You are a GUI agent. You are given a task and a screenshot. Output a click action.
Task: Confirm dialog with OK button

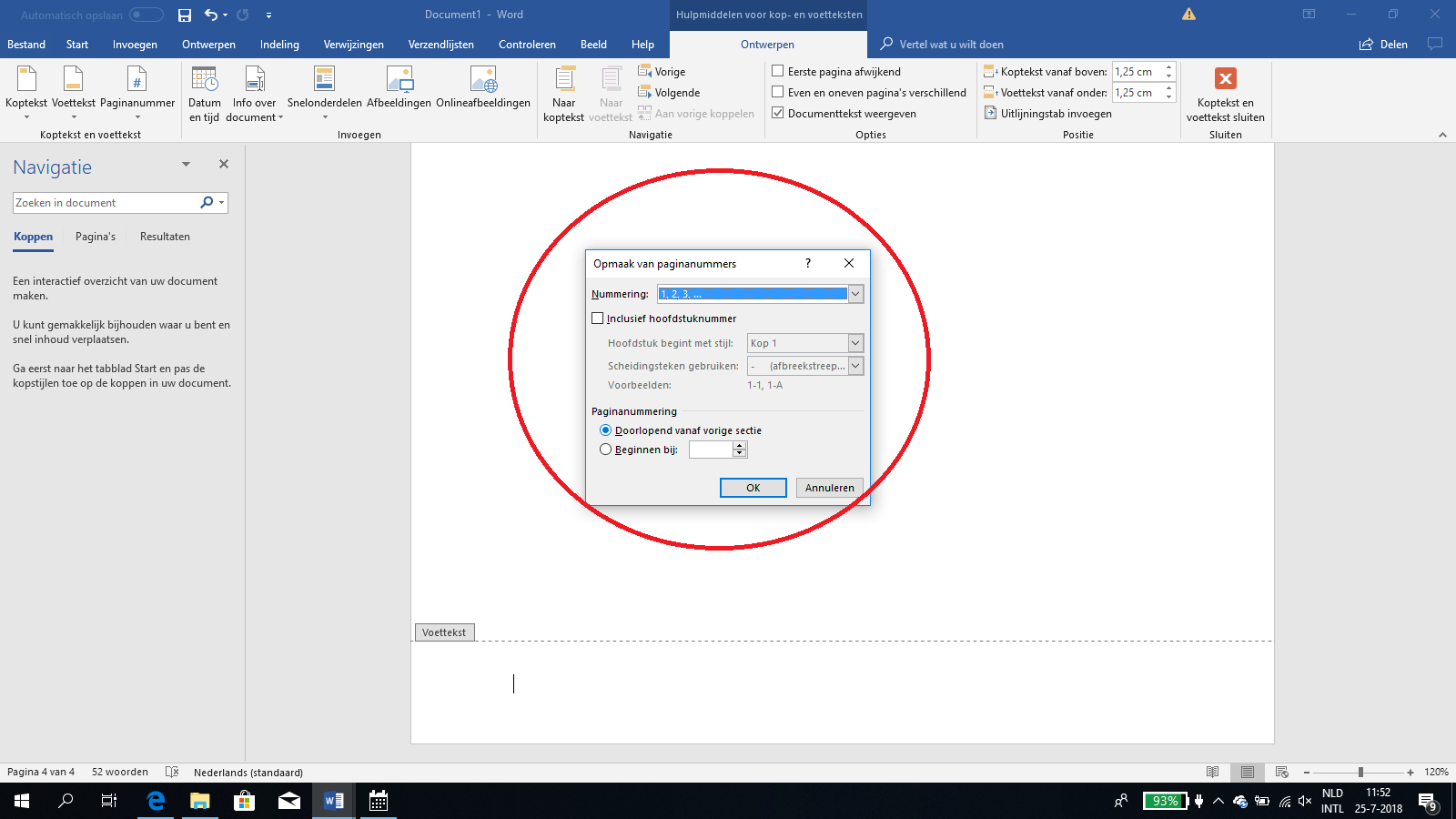point(753,488)
